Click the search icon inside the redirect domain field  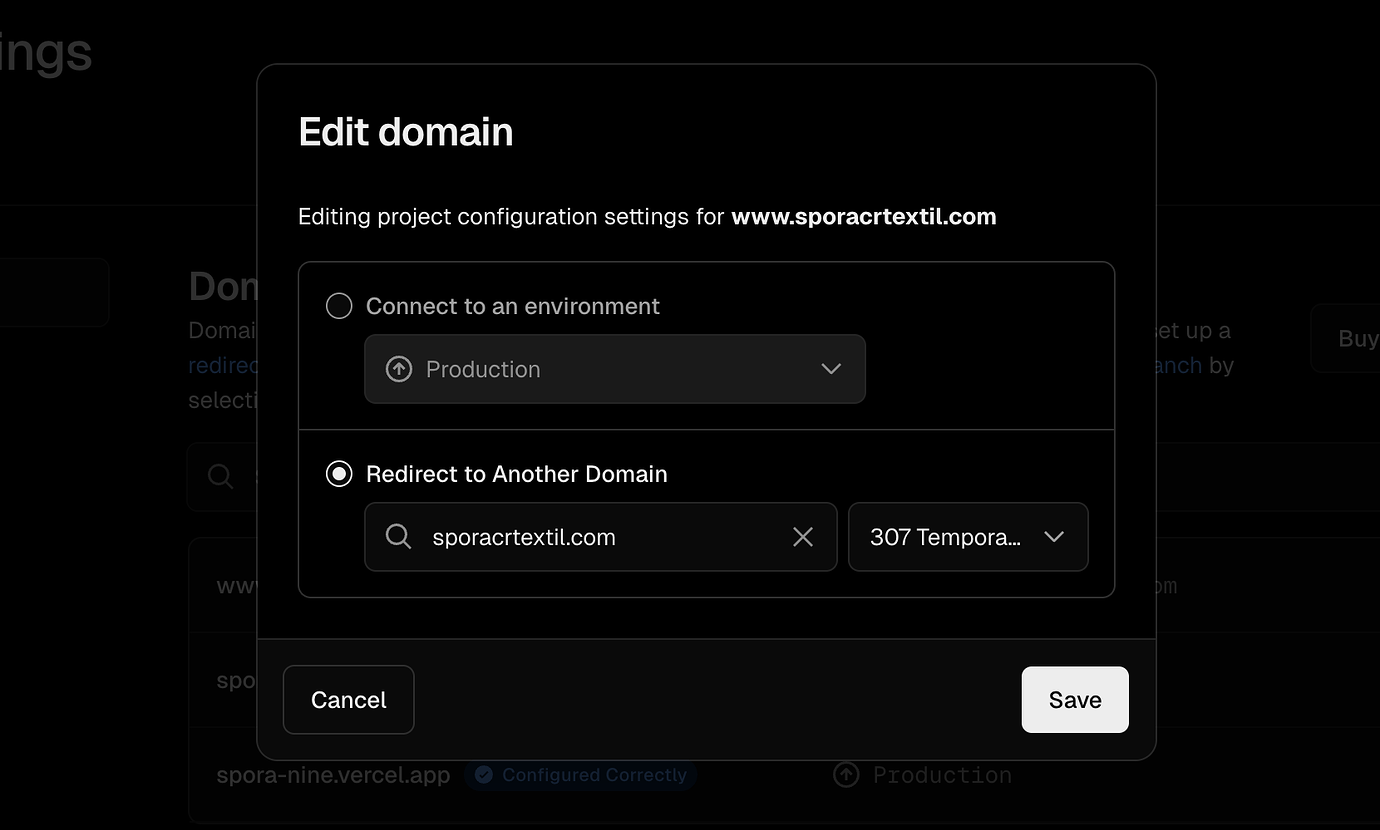click(398, 537)
